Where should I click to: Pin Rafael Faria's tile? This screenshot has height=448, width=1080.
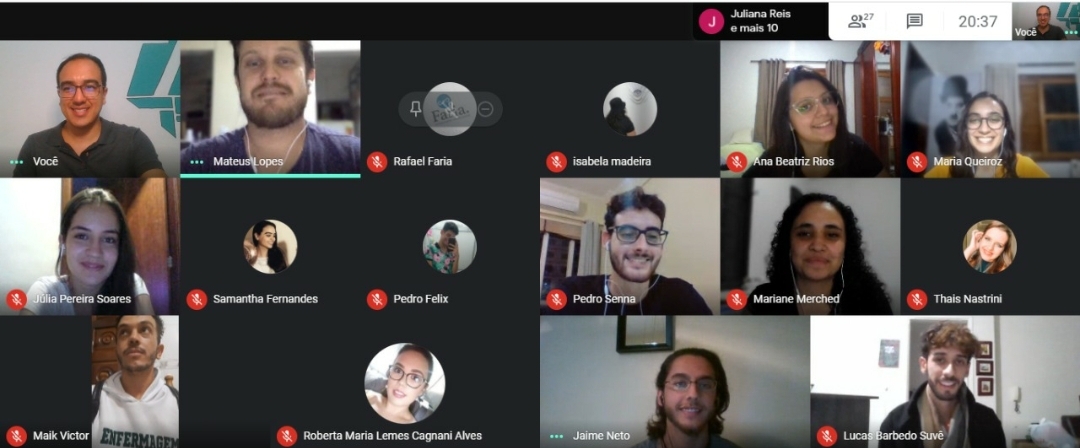(x=415, y=109)
